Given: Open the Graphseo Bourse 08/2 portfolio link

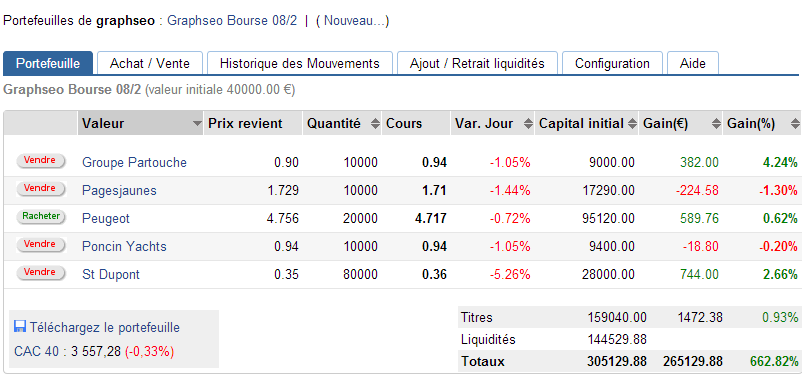Looking at the screenshot, I should tap(232, 21).
